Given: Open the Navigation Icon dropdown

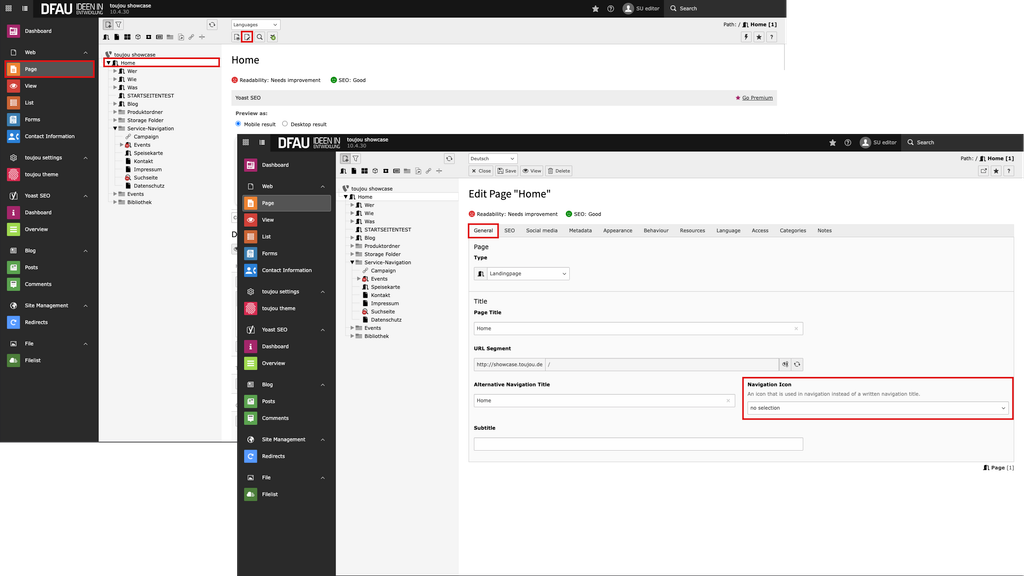Looking at the screenshot, I should pos(878,408).
